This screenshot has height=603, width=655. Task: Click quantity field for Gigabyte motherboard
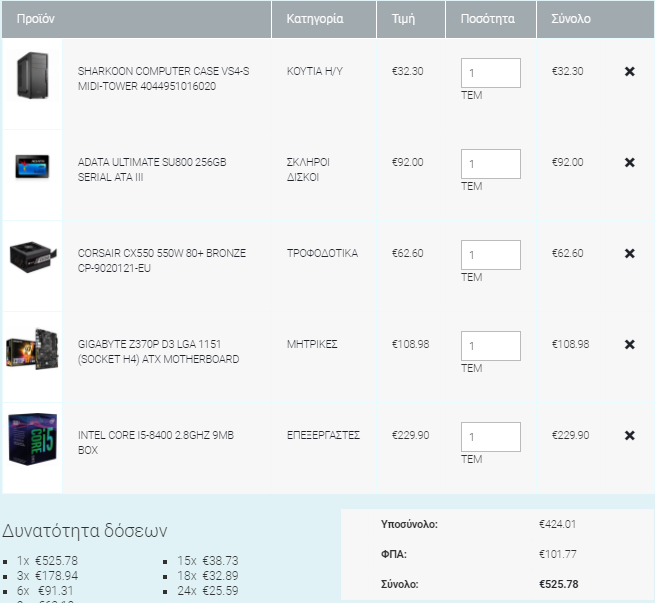(491, 346)
